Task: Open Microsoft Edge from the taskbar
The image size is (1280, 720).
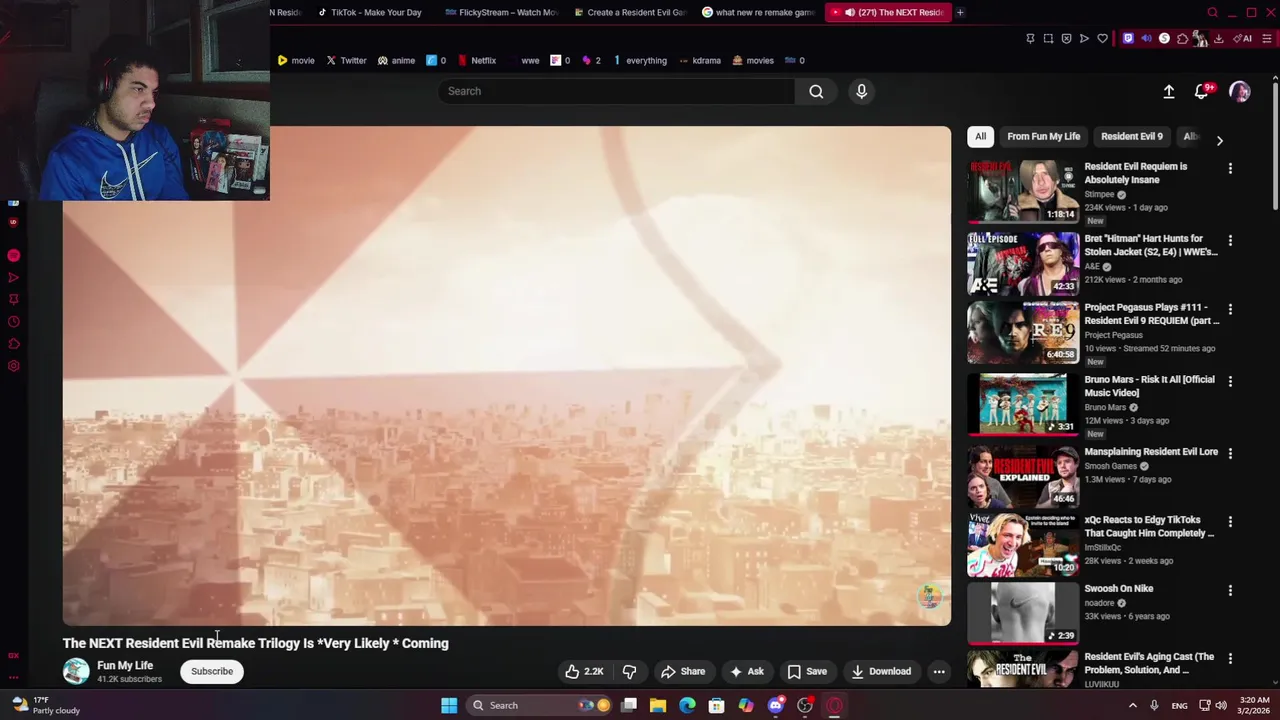Action: (x=687, y=705)
